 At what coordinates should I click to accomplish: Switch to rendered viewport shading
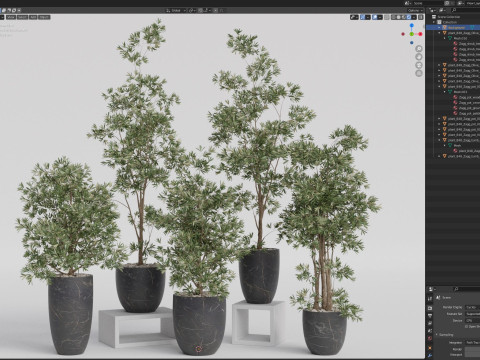click(x=409, y=17)
